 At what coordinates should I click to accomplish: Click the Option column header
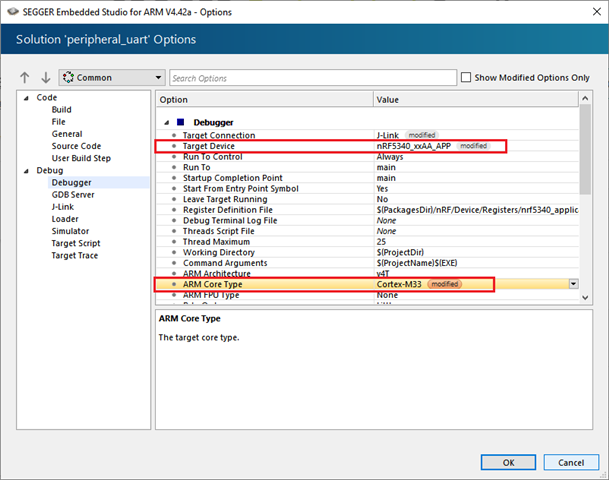(x=264, y=99)
